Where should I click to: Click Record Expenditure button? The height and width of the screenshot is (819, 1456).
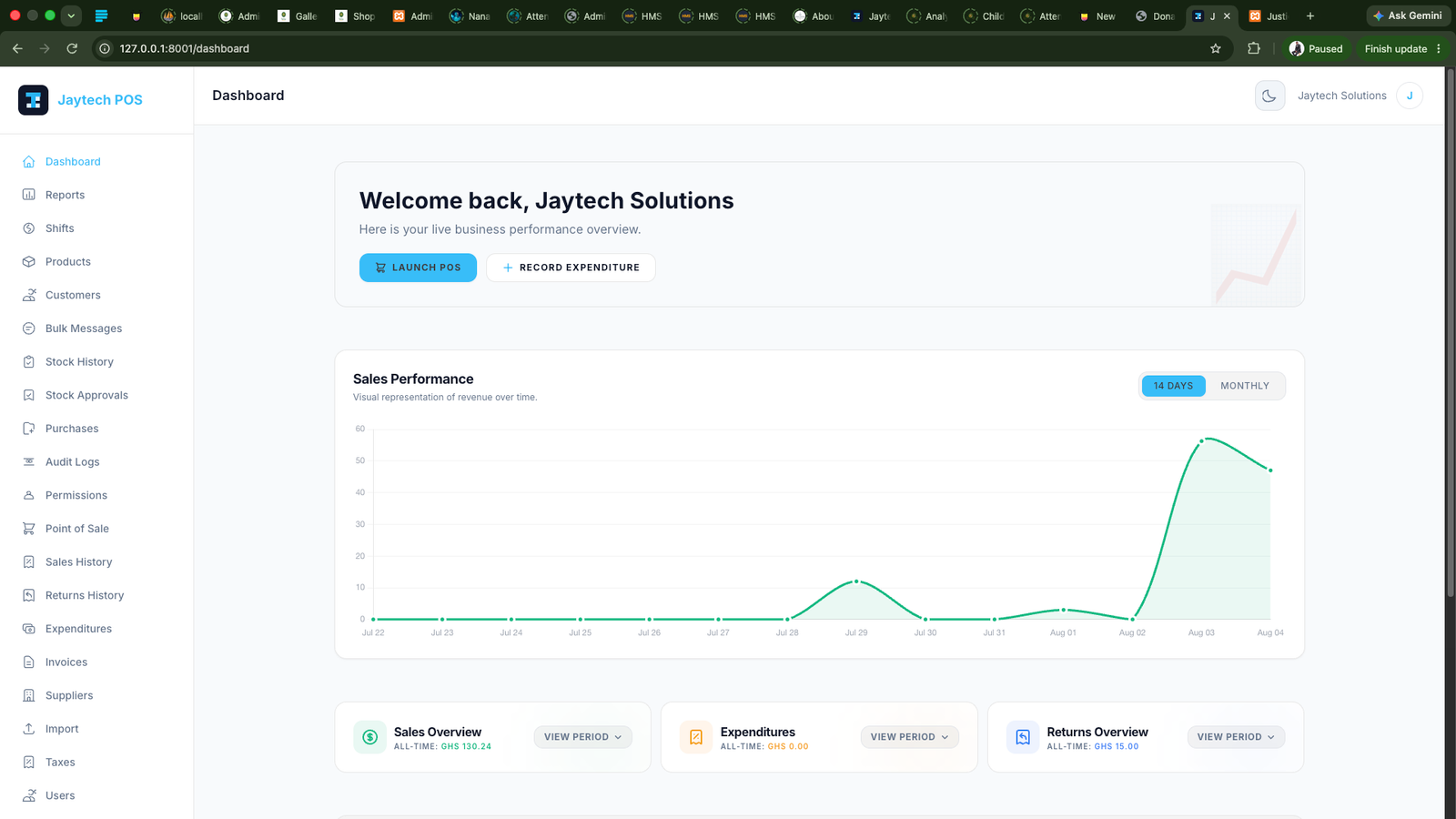tap(571, 268)
